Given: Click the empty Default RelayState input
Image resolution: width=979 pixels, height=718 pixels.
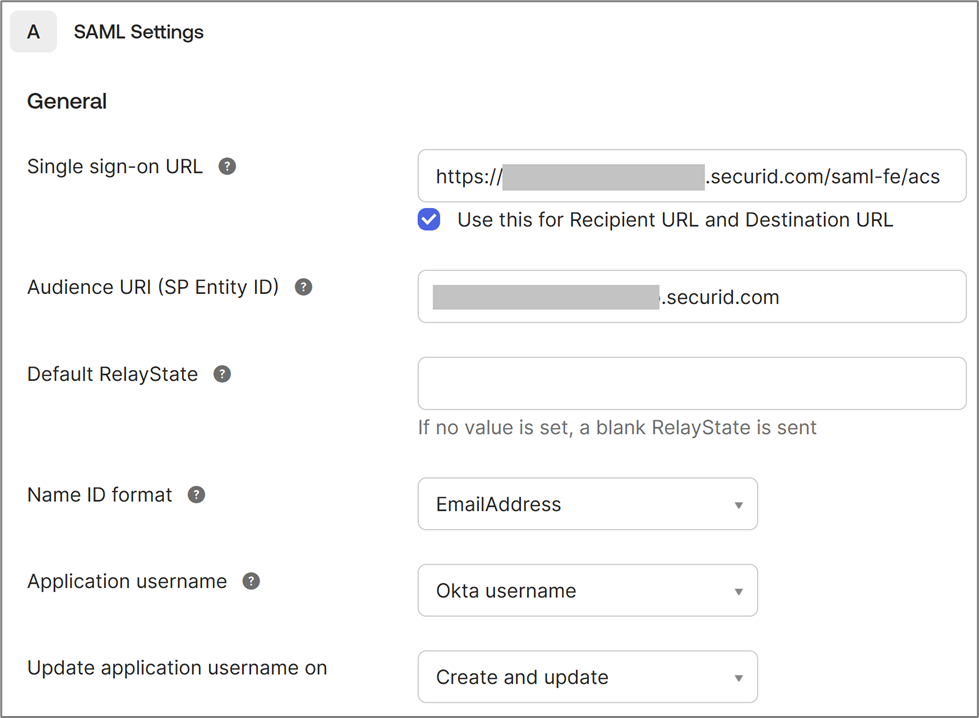Looking at the screenshot, I should pyautogui.click(x=691, y=384).
